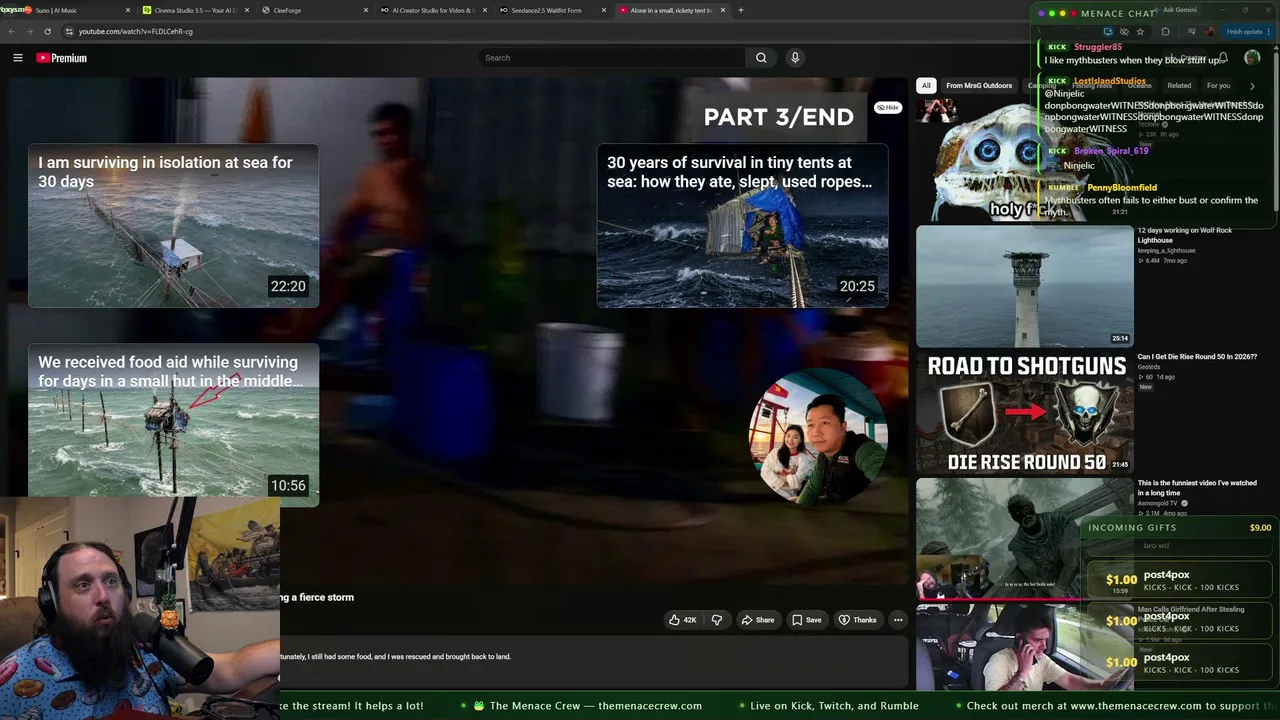The image size is (1280, 720).
Task: Open the YouTube guide hamburger menu
Action: click(x=18, y=58)
